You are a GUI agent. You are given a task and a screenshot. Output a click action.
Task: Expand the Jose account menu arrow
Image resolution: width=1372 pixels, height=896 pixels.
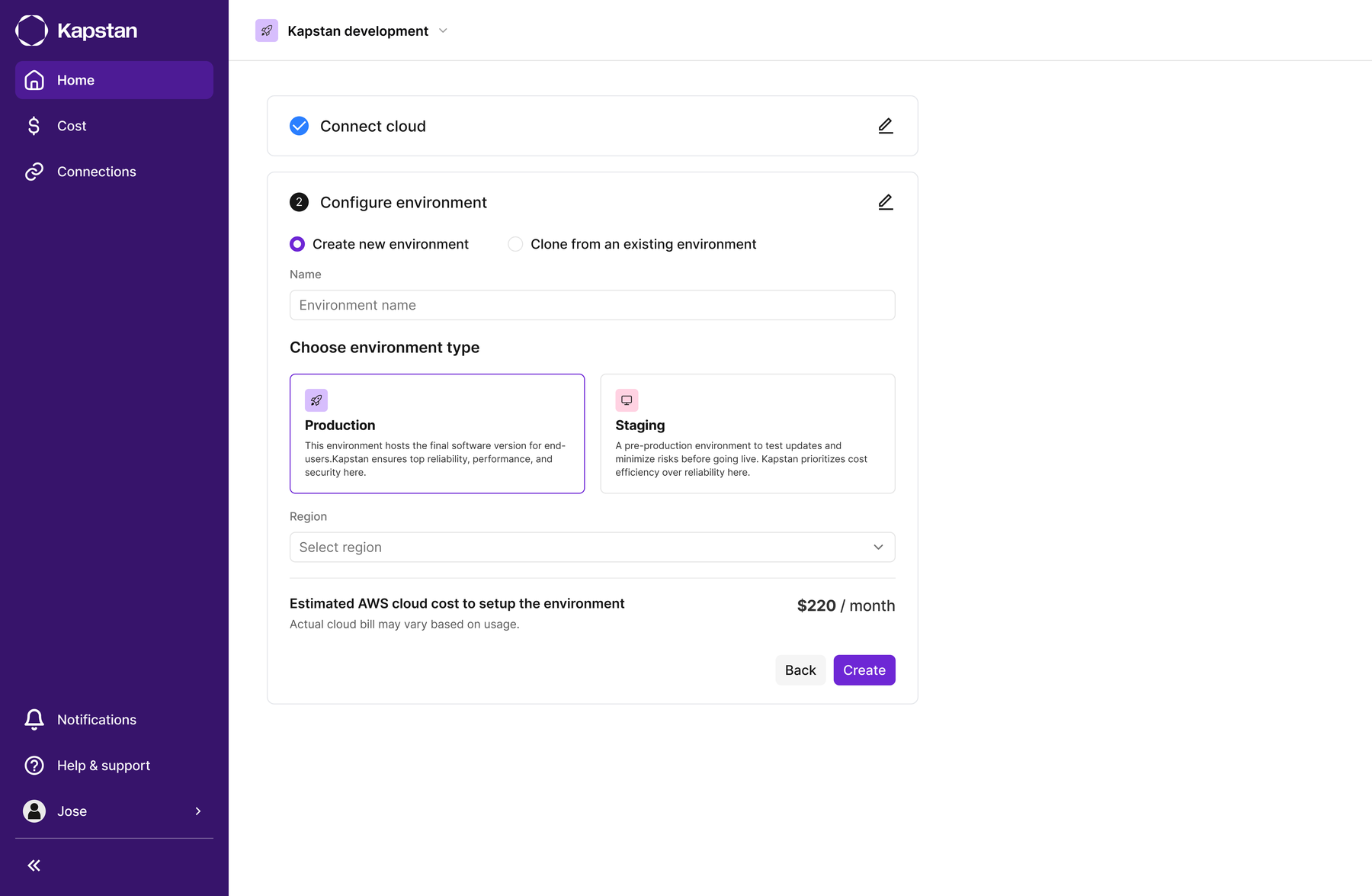(198, 811)
